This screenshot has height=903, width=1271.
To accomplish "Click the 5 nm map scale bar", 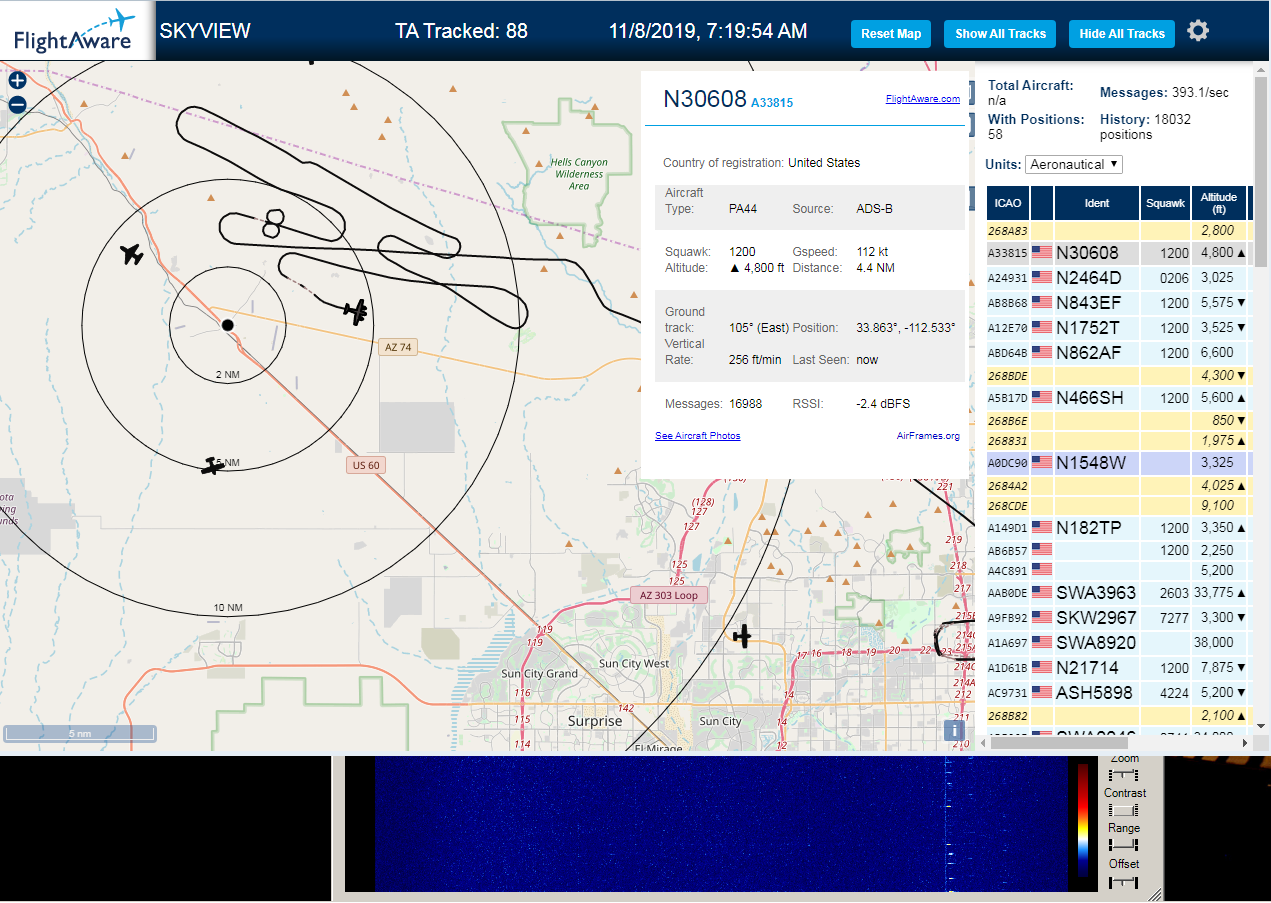I will (80, 733).
